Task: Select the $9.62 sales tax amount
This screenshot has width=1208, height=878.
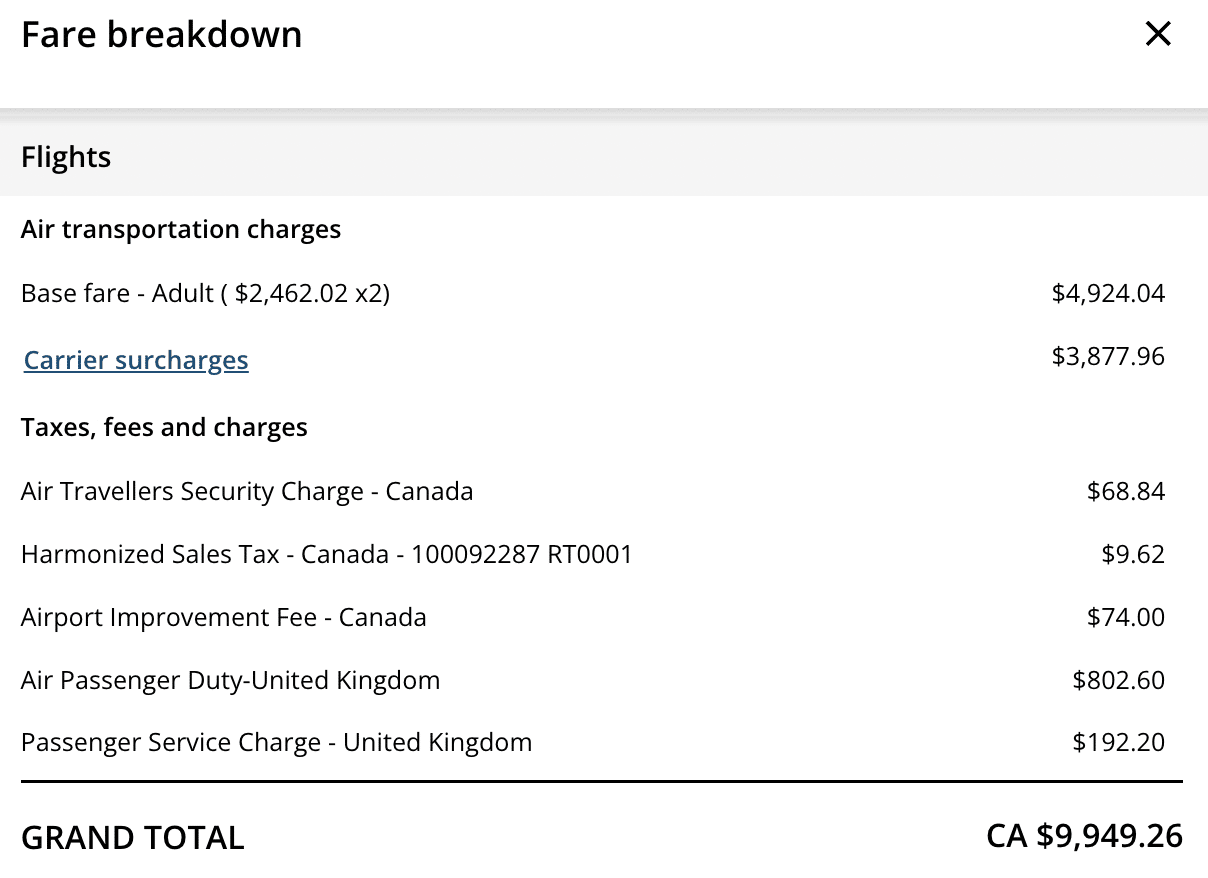Action: [x=1133, y=554]
